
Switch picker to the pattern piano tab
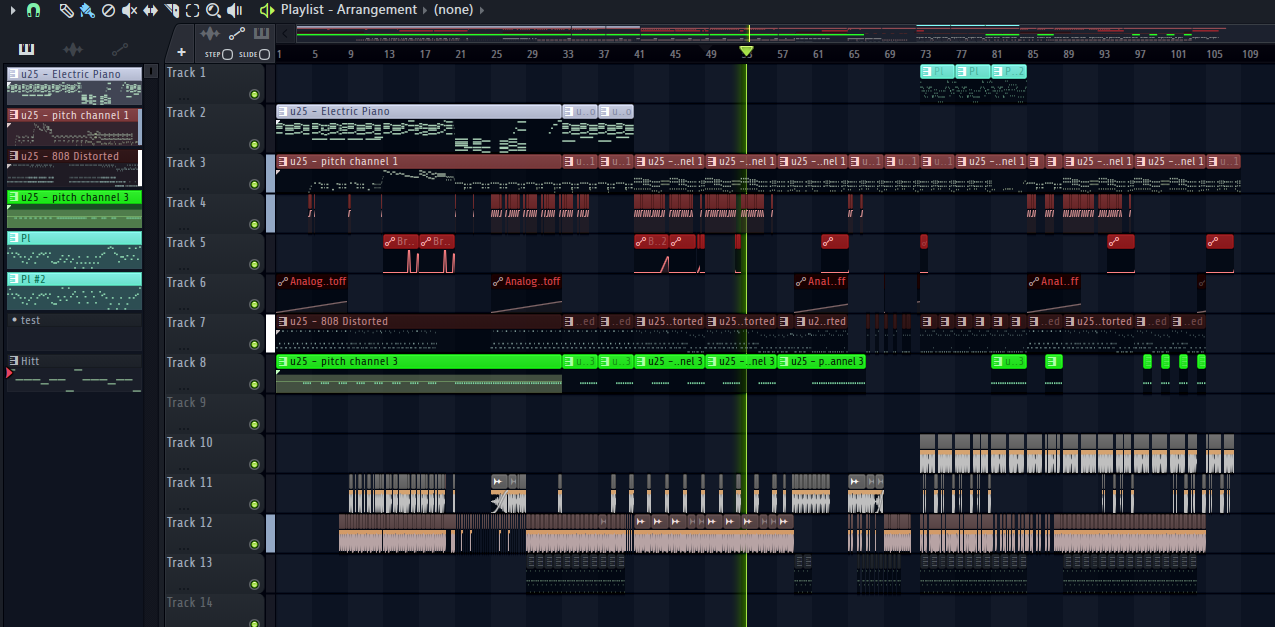(26, 49)
